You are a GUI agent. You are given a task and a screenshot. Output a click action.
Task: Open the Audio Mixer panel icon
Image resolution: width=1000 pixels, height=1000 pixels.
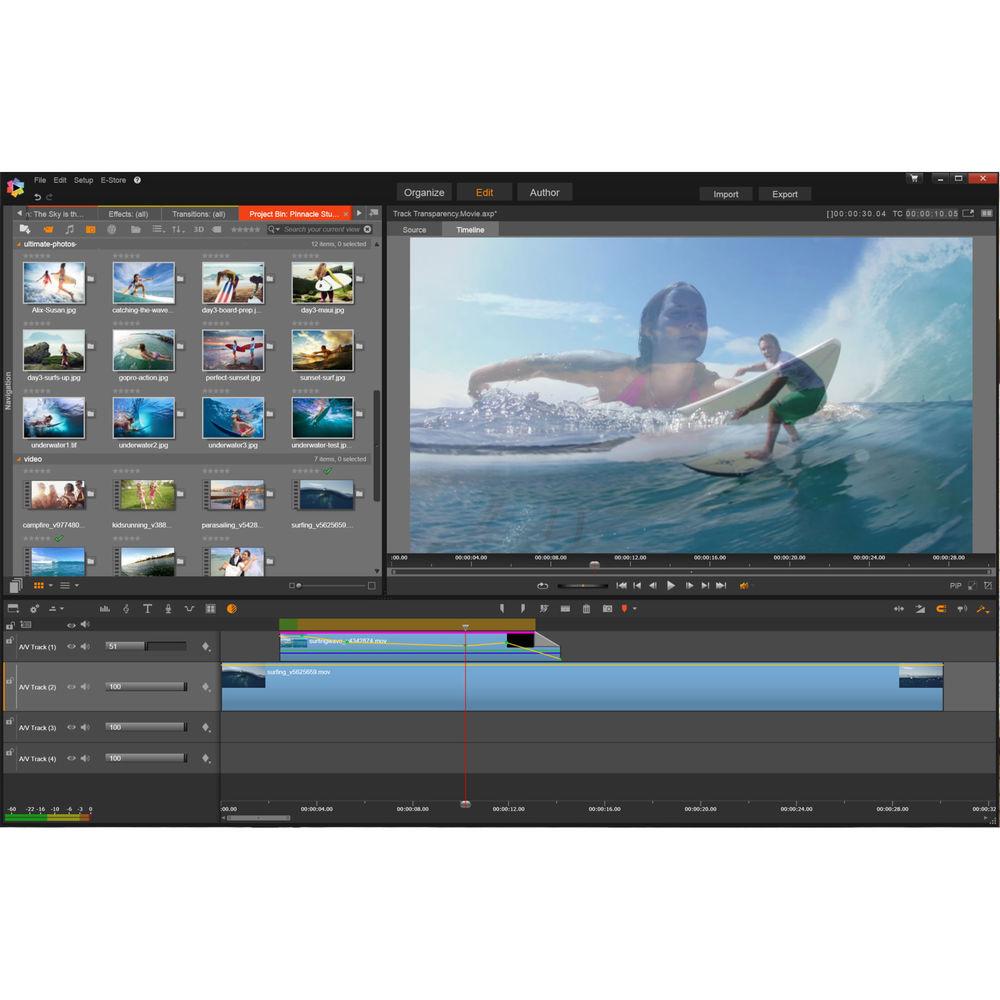point(105,608)
